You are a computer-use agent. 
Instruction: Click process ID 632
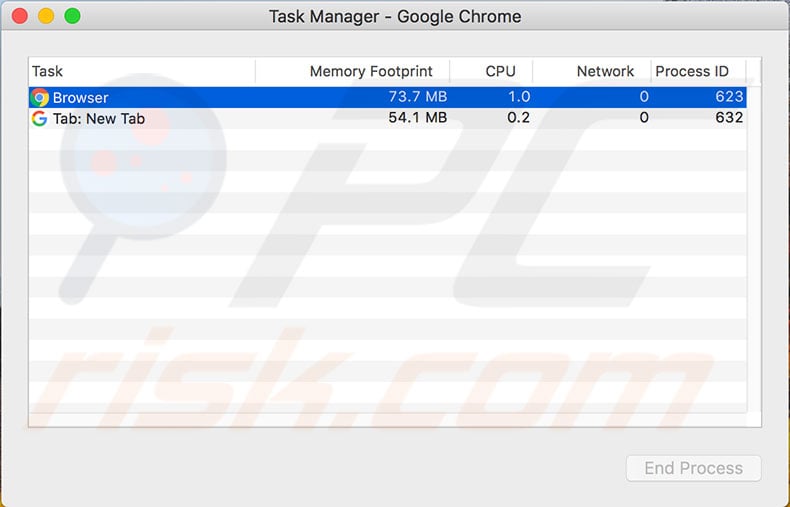(x=729, y=117)
